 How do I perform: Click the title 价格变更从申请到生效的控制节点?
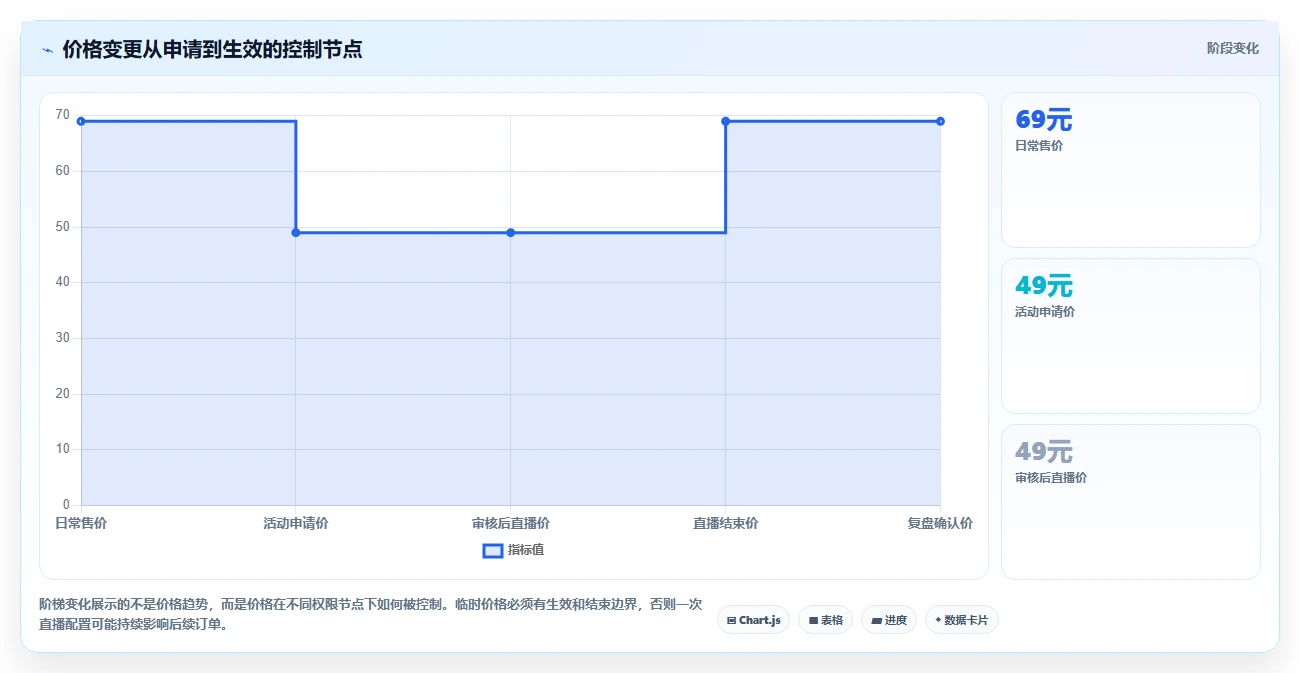212,49
